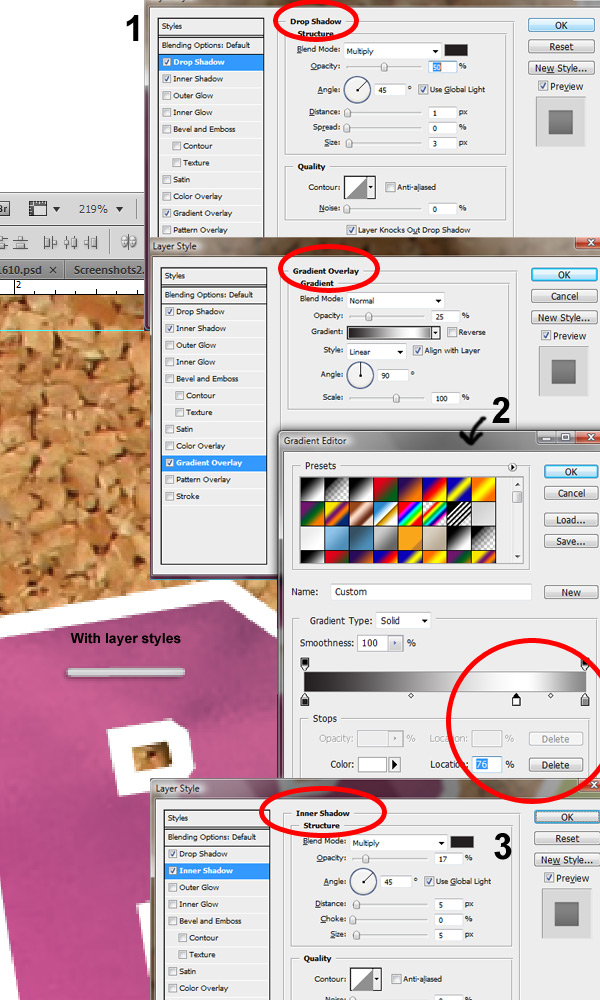The height and width of the screenshot is (1000, 600).
Task: Click the Inner Shadow angle dial
Action: point(364,881)
